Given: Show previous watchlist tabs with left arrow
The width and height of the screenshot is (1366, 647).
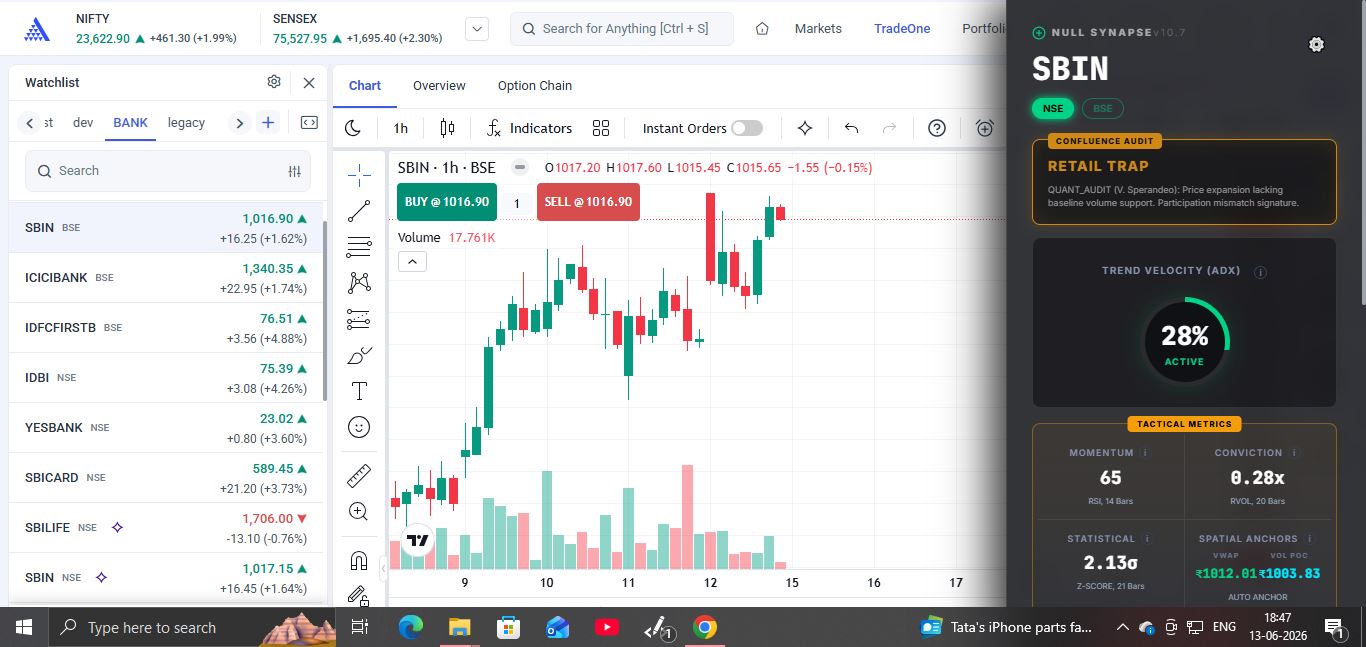Looking at the screenshot, I should click(x=30, y=123).
